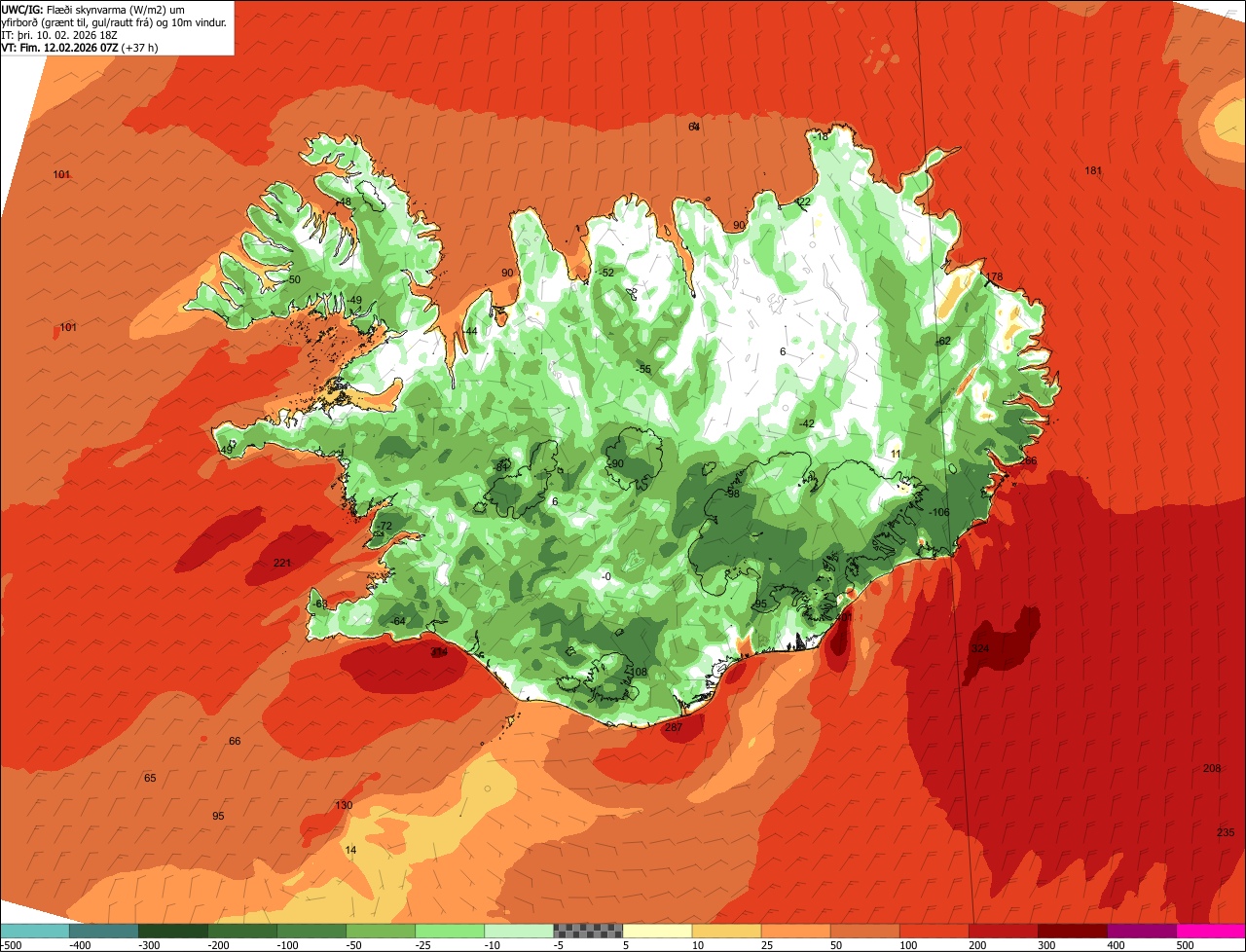Click the value 181 in the northeast sea
Viewport: 1246px width, 952px height.
1093,170
